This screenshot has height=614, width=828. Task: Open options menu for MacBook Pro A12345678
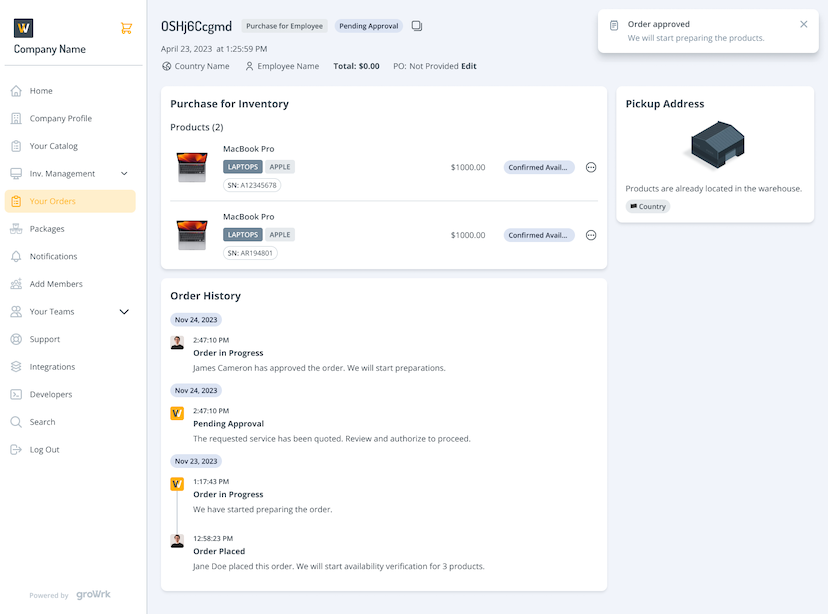(x=591, y=167)
